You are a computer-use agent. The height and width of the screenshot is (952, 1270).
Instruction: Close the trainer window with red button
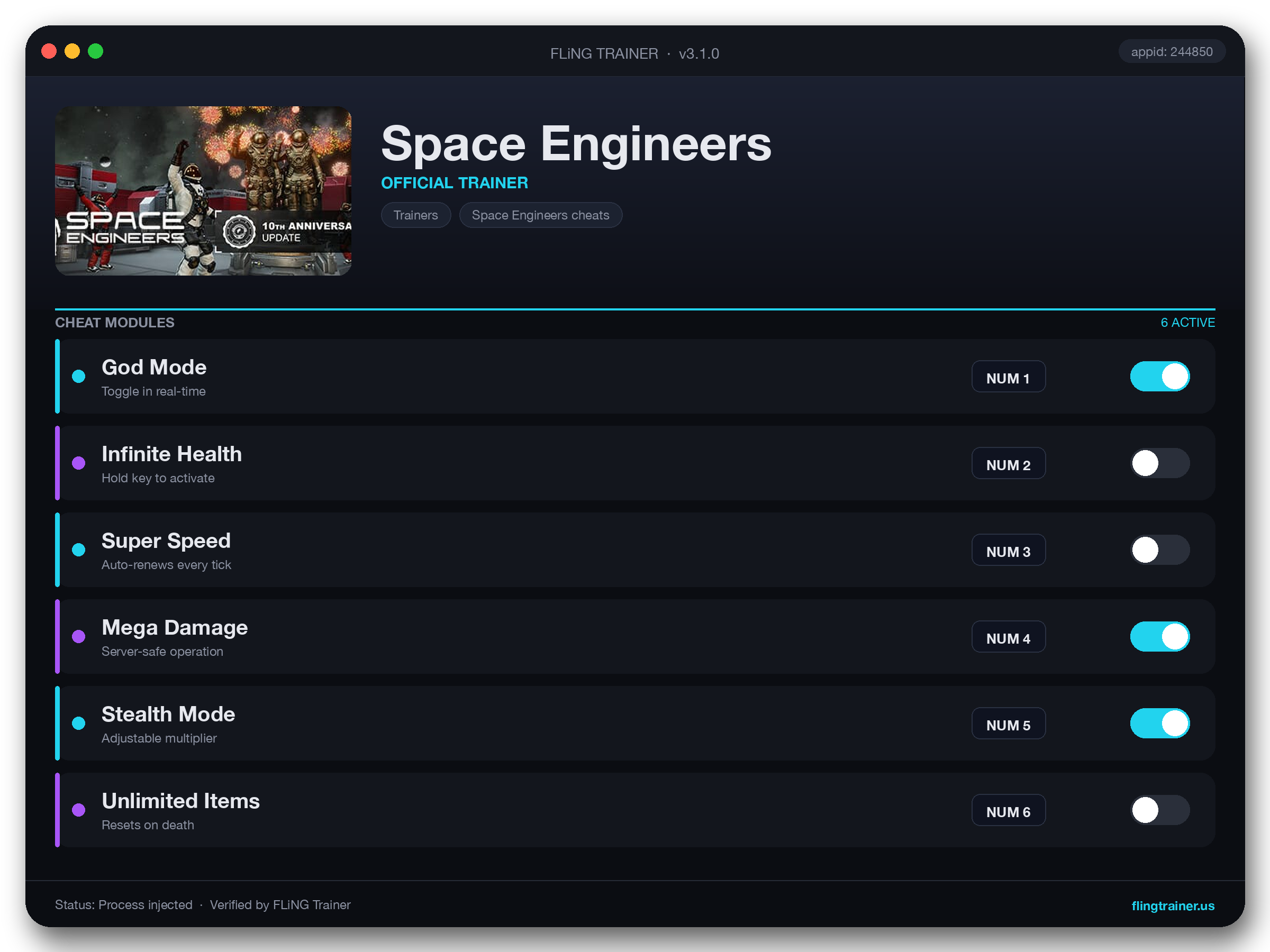pyautogui.click(x=49, y=51)
